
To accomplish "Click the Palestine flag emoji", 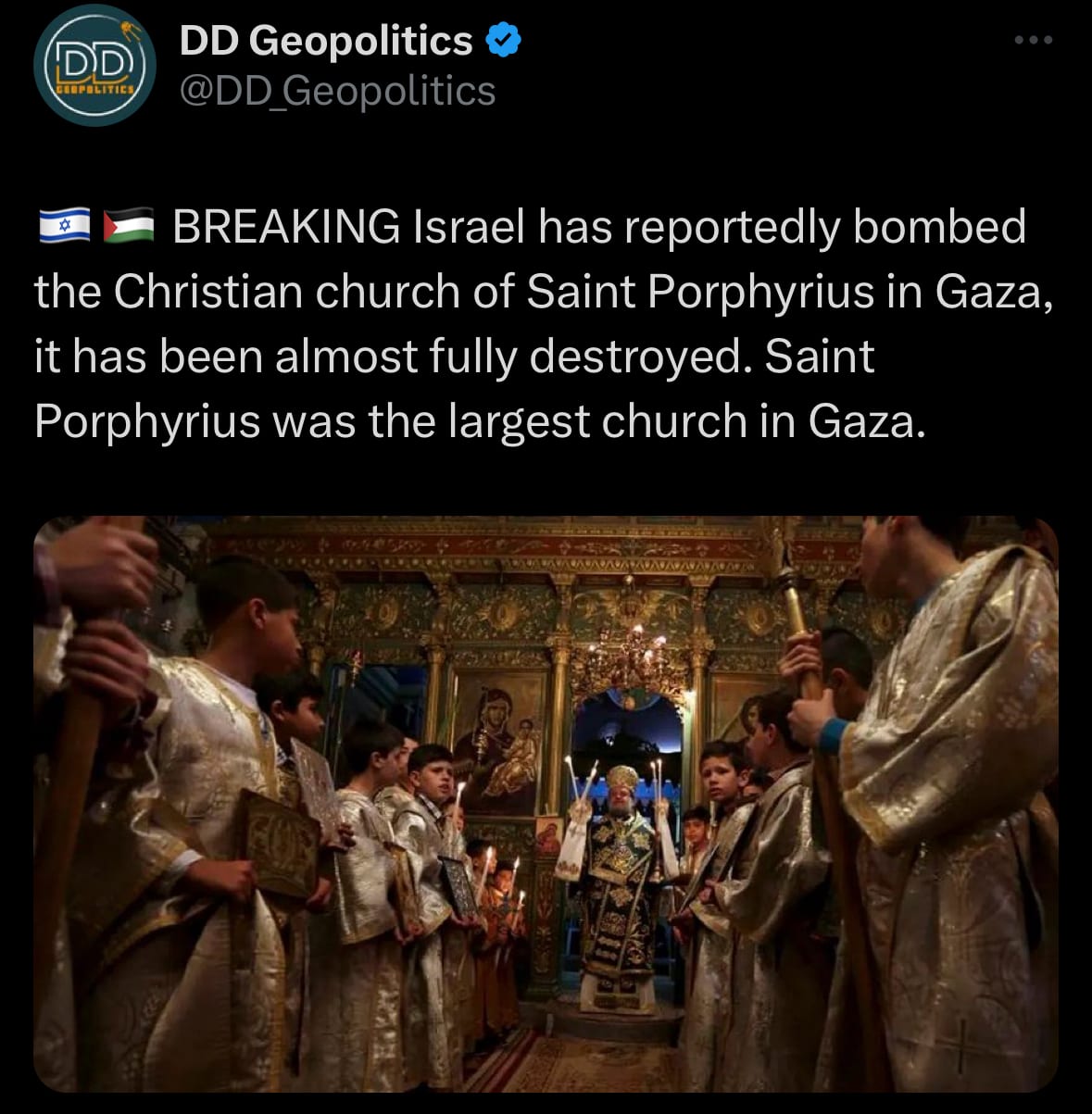I will [x=129, y=226].
